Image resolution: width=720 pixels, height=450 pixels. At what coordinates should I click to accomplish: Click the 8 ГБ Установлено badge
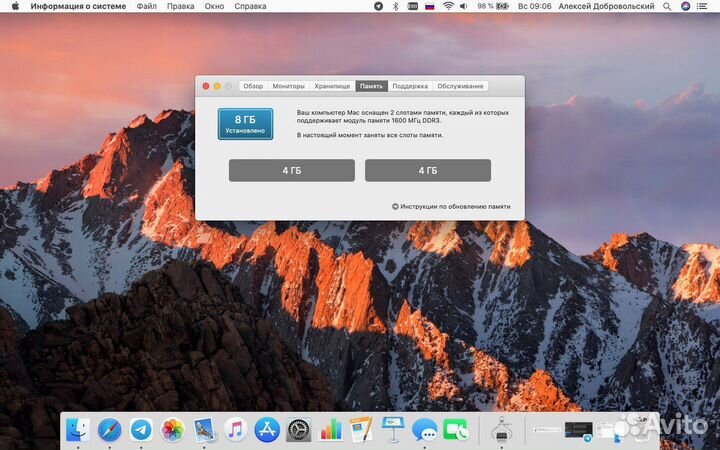coord(245,124)
